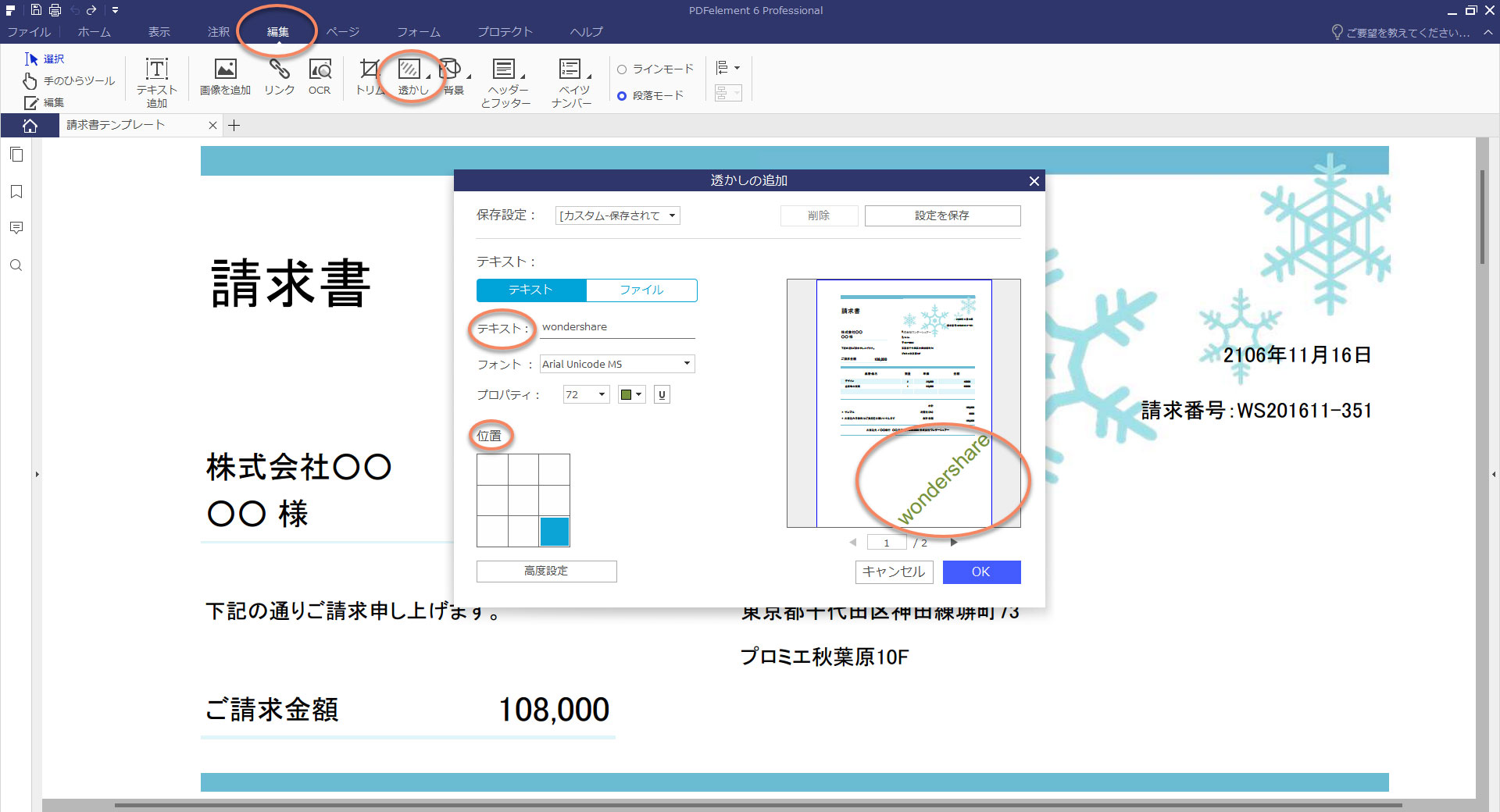The image size is (1500, 812).
Task: Click the link tool (リンク)
Action: [279, 74]
